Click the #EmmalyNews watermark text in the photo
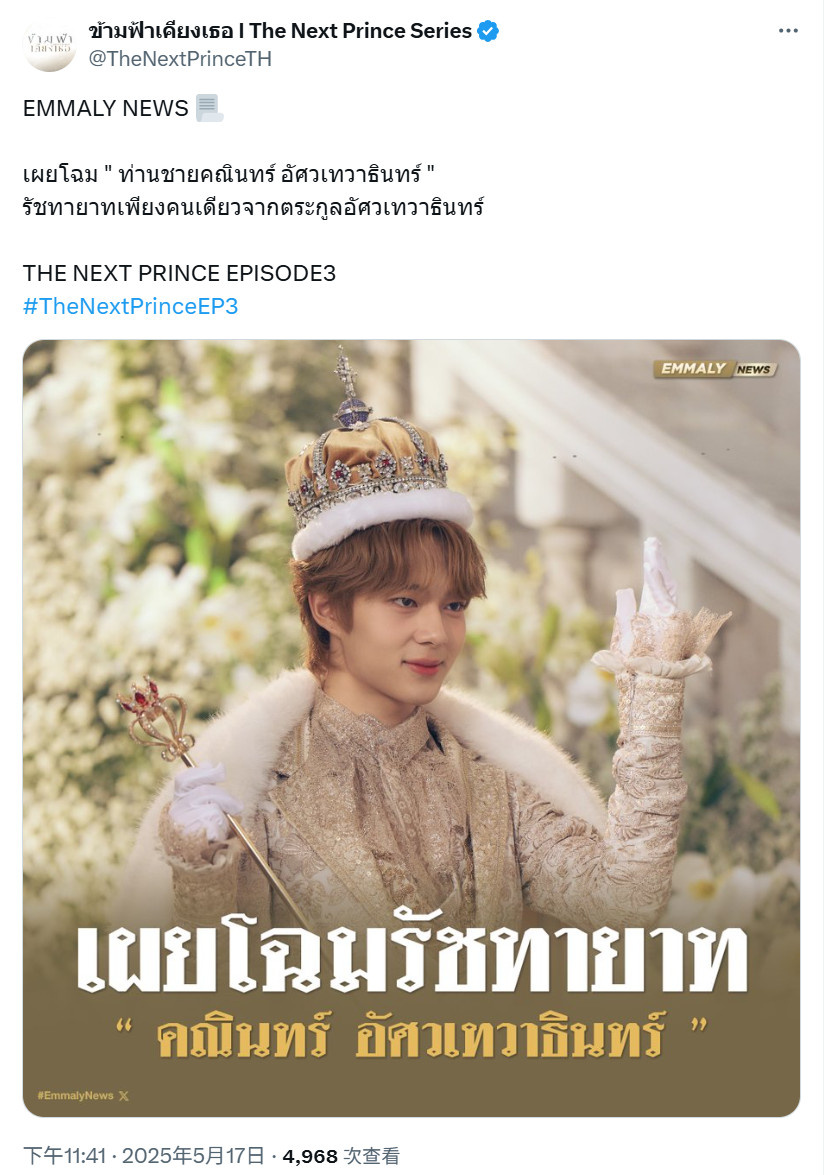825x1175 pixels. 76,1096
